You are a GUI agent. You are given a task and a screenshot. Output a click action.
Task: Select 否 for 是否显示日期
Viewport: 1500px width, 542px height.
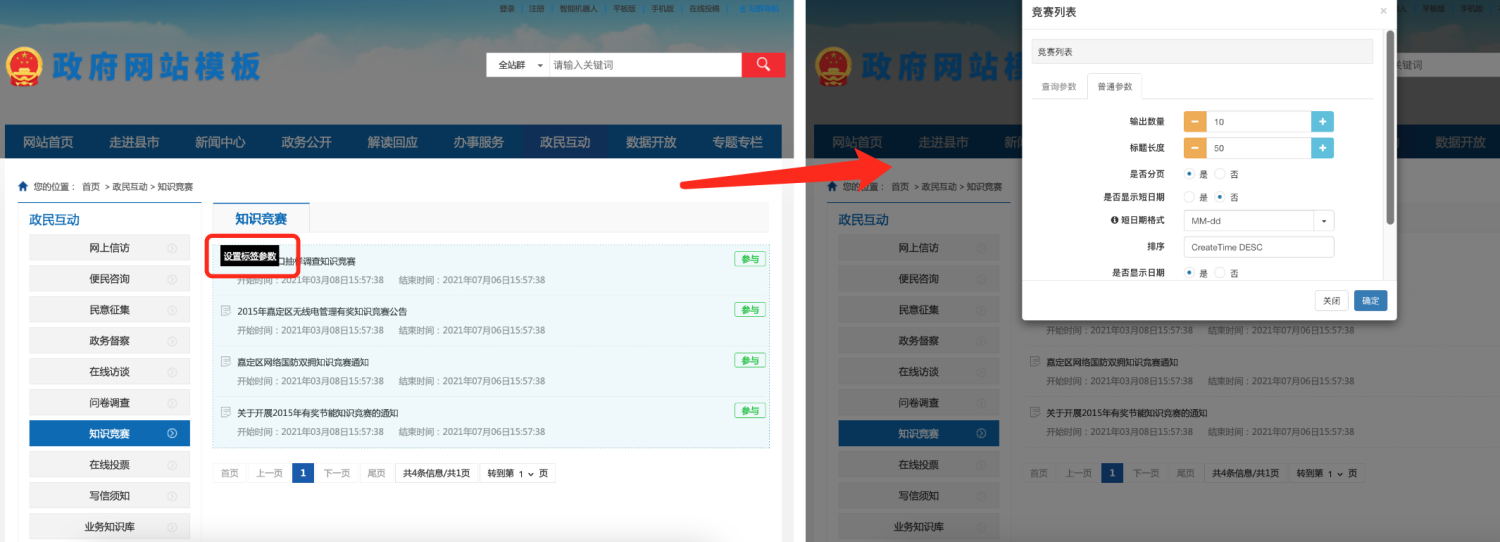[1220, 272]
